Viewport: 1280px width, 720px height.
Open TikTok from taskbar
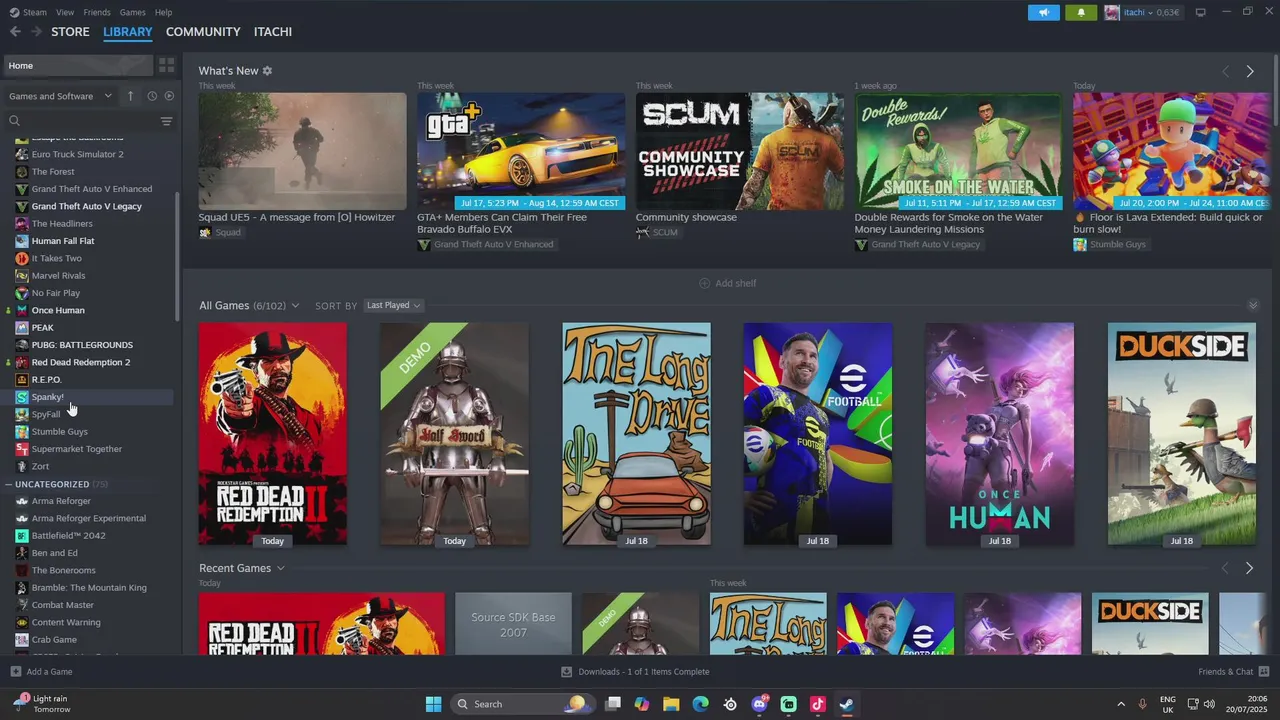(817, 704)
